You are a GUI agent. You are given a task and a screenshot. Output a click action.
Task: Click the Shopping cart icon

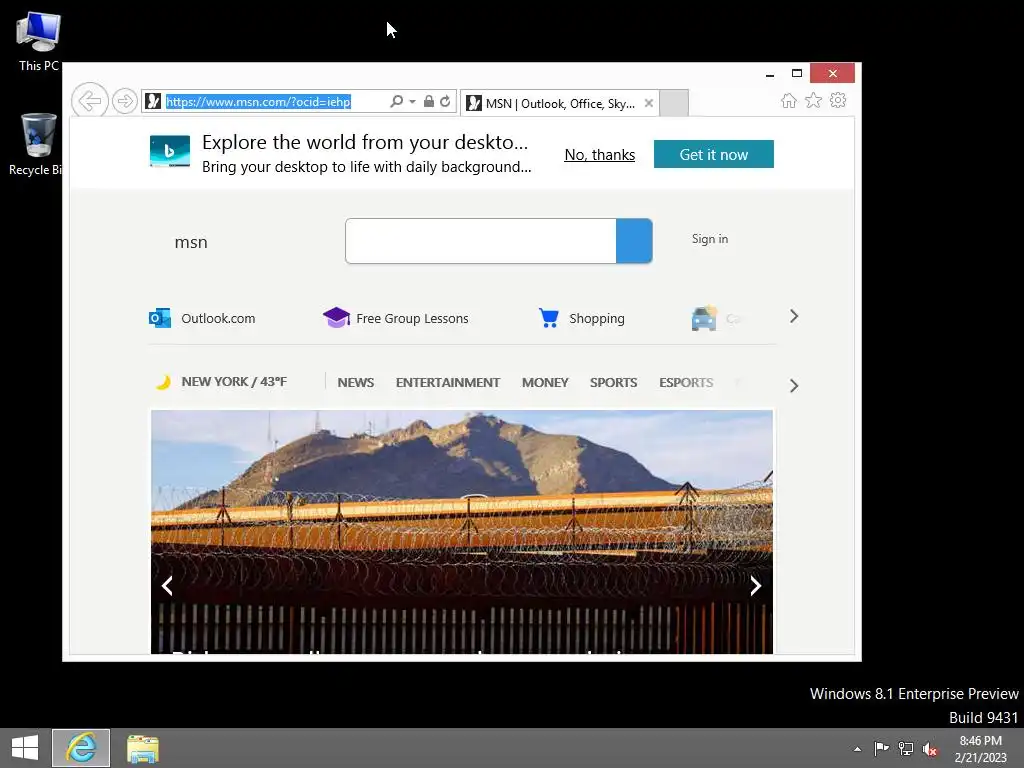click(x=549, y=317)
